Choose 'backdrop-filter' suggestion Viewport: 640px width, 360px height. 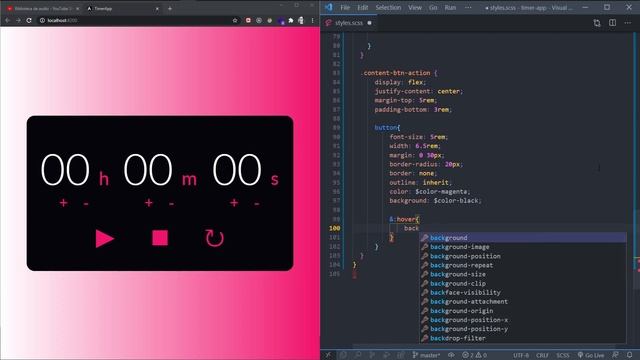(523, 338)
